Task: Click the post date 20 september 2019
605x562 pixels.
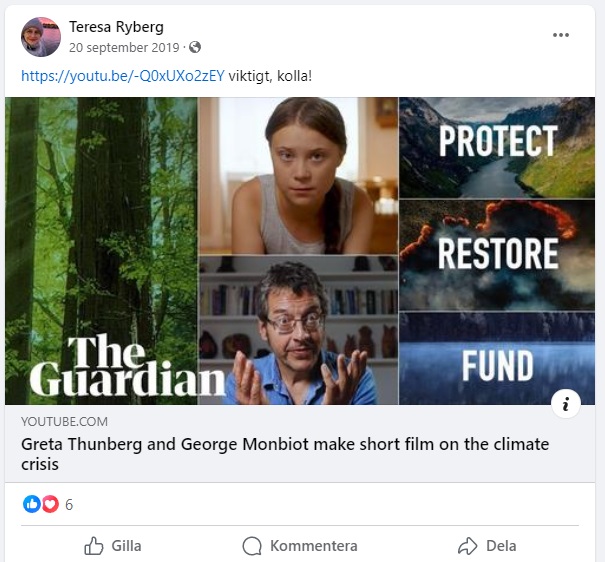Action: point(124,47)
